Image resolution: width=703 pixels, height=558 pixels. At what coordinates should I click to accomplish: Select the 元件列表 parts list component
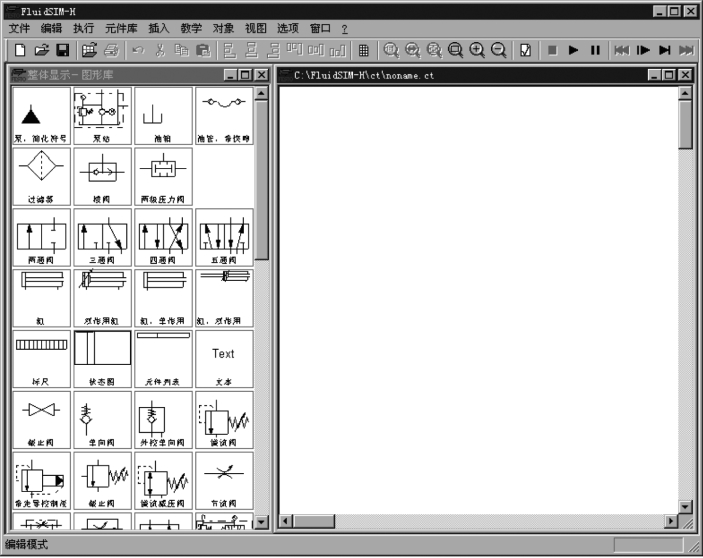pyautogui.click(x=163, y=359)
